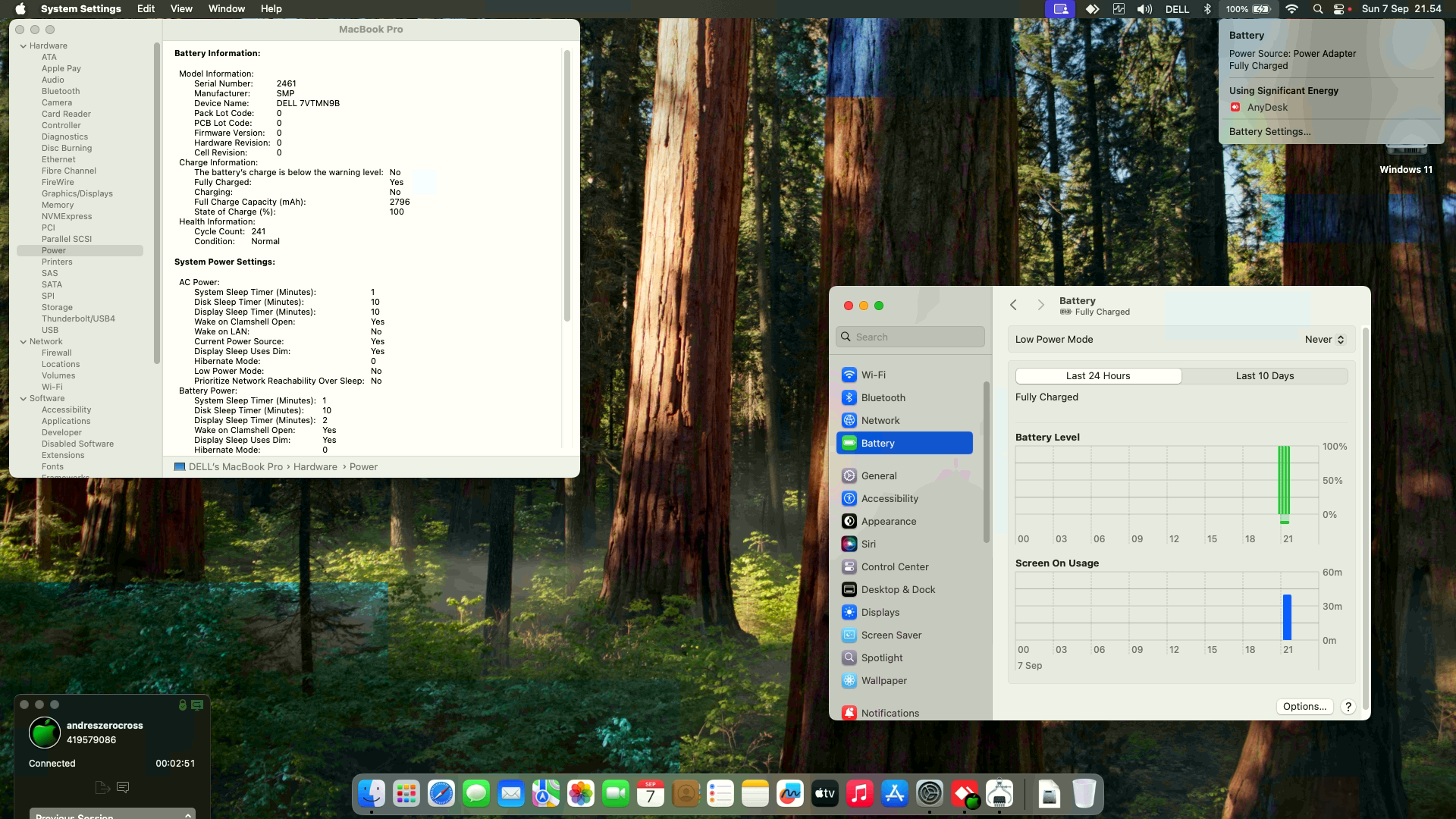Image resolution: width=1456 pixels, height=819 pixels.
Task: Click the System Settings gear in the Dock
Action: tap(930, 794)
